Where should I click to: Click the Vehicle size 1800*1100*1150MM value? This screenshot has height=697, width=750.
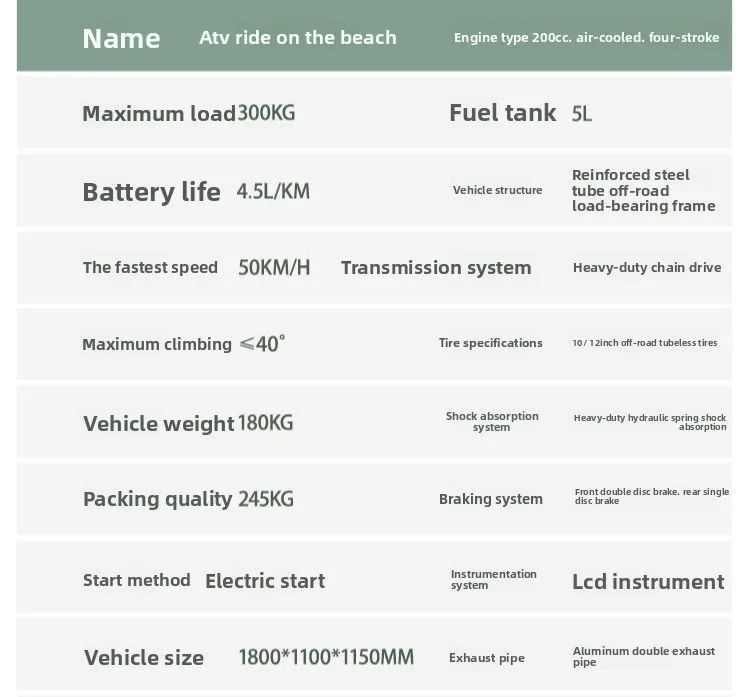point(326,657)
